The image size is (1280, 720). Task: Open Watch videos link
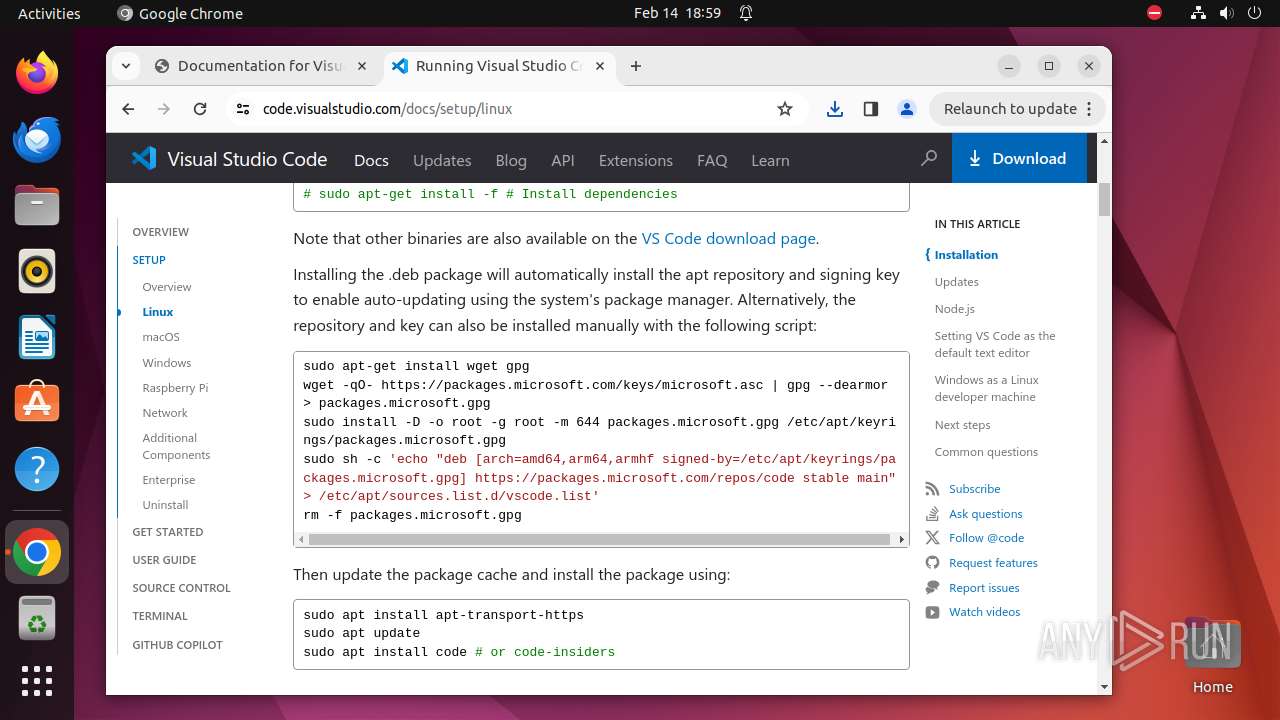point(984,612)
